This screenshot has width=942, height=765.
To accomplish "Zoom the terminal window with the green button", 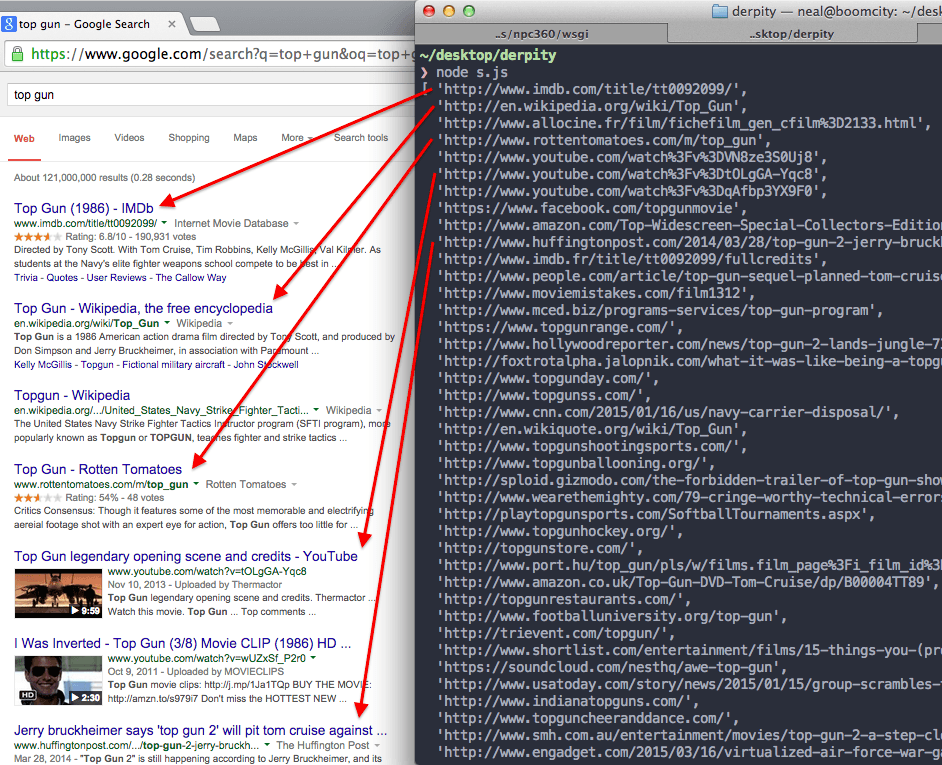I will pos(469,11).
